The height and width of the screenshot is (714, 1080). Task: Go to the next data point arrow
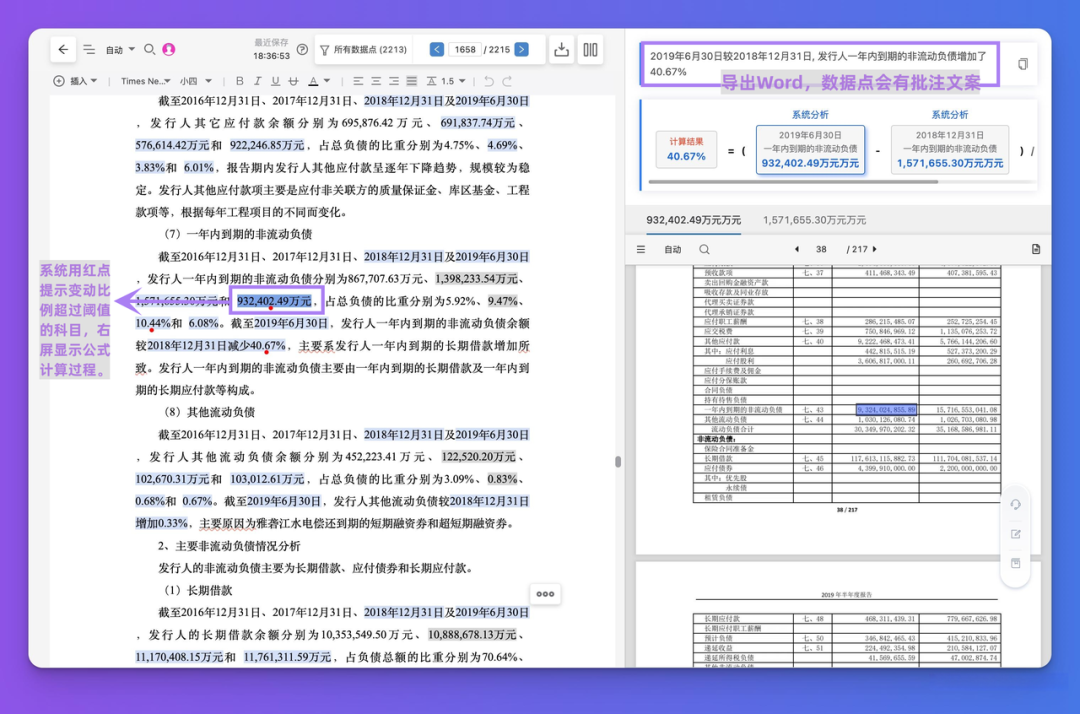coord(522,50)
